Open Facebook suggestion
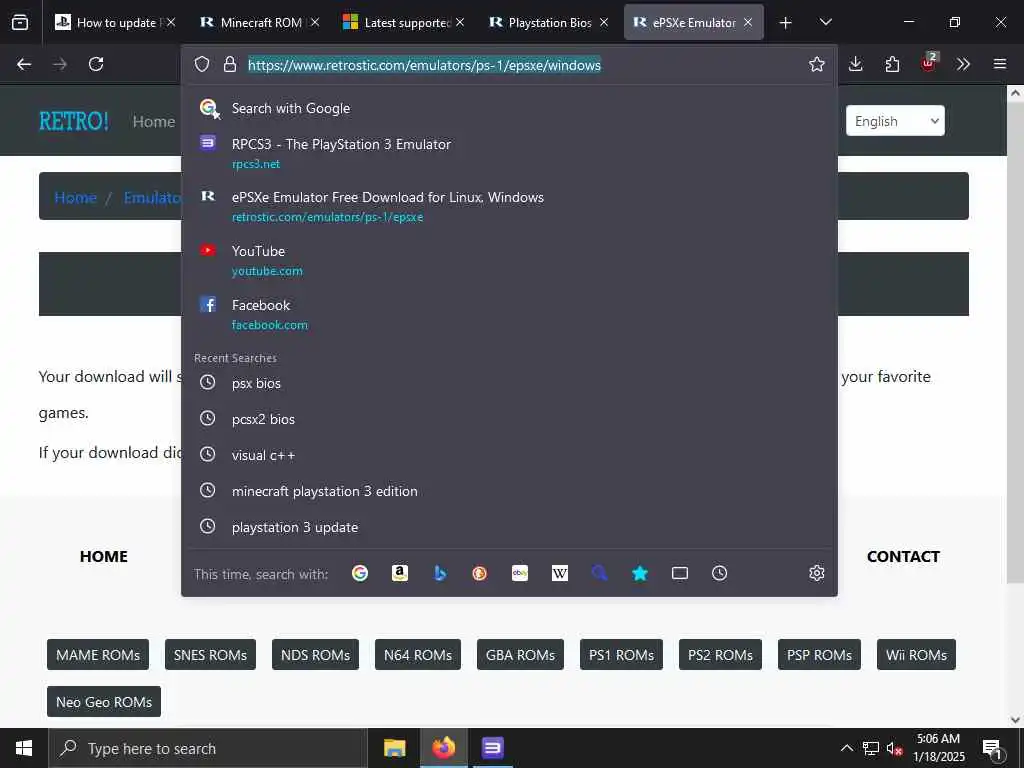The height and width of the screenshot is (768, 1024). click(509, 315)
